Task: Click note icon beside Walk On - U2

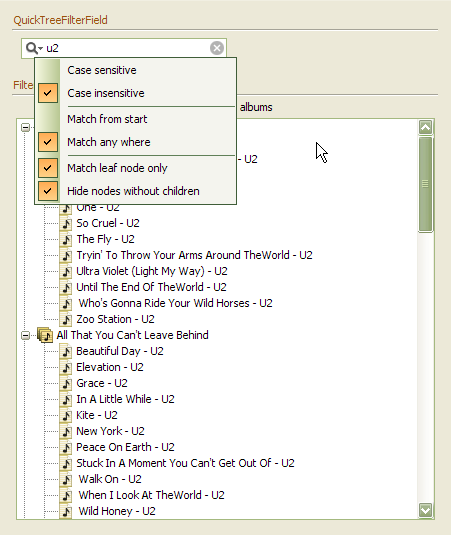Action: click(x=66, y=480)
